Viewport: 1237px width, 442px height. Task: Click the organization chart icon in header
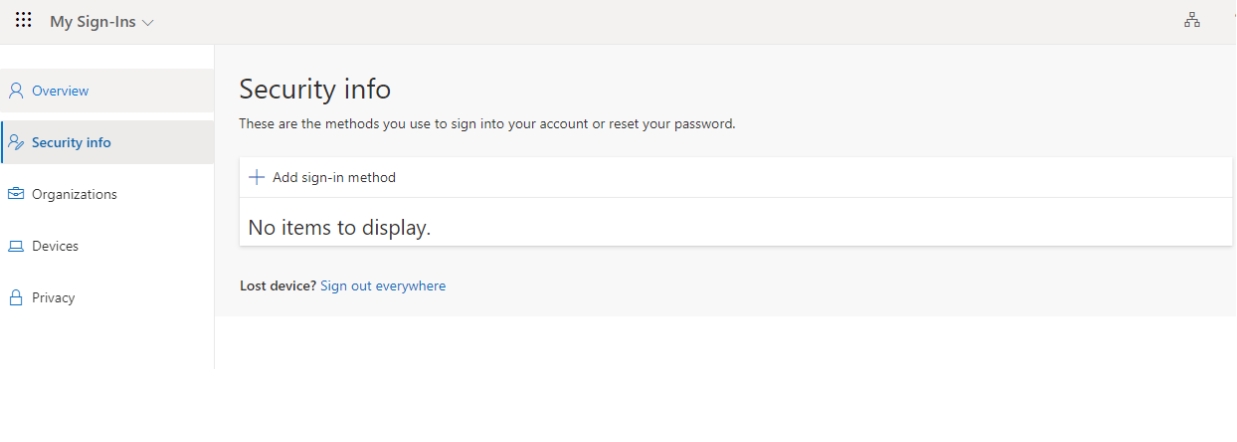pyautogui.click(x=1191, y=20)
